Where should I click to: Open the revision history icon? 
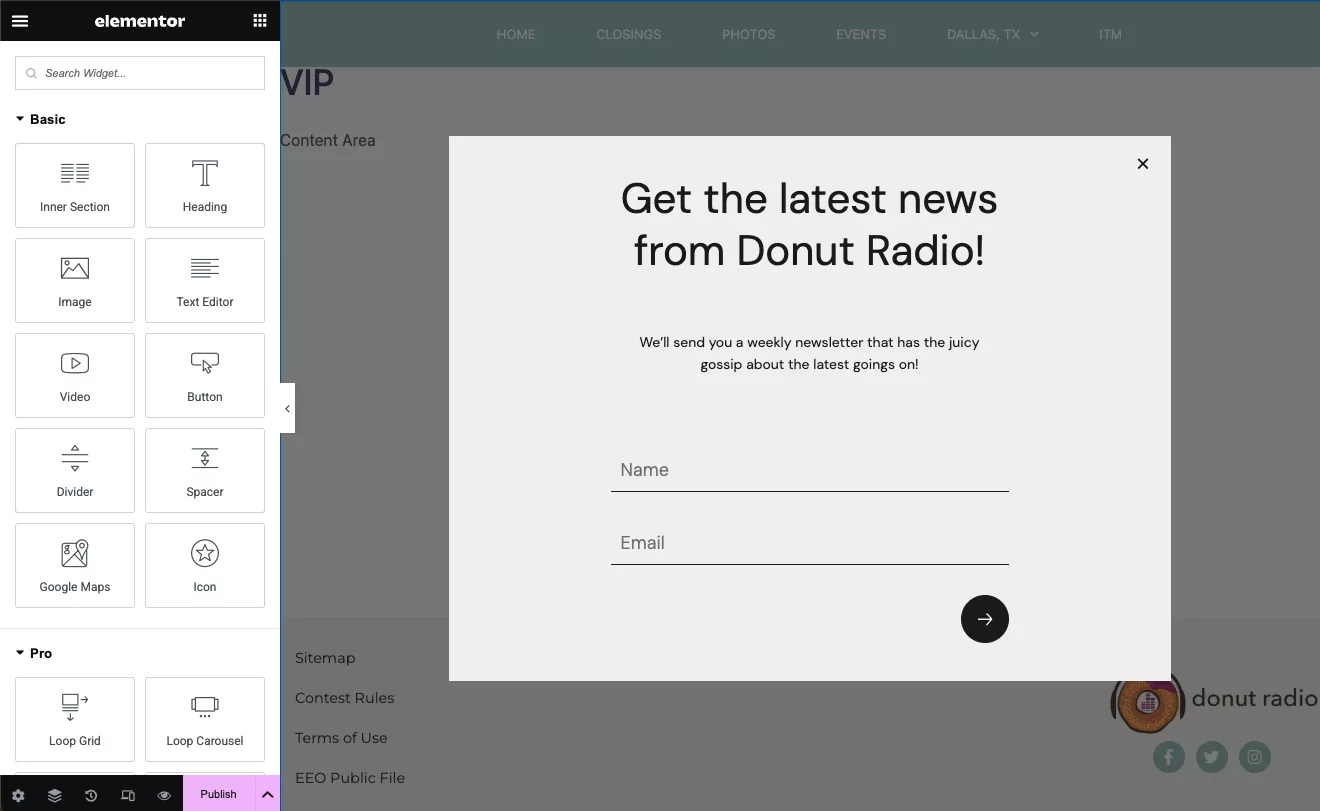pos(91,795)
